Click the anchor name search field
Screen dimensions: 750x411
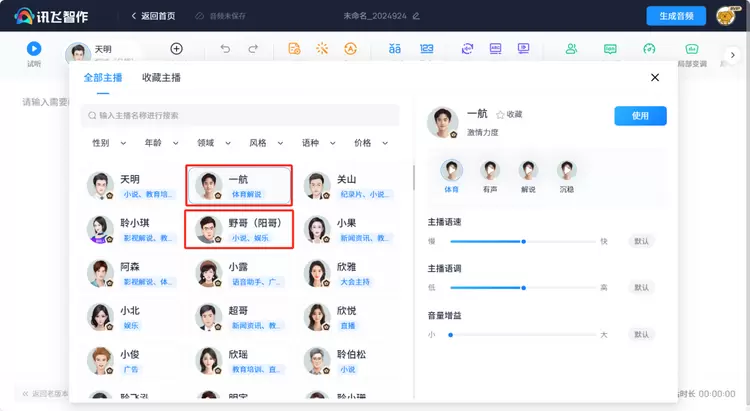tap(240, 115)
